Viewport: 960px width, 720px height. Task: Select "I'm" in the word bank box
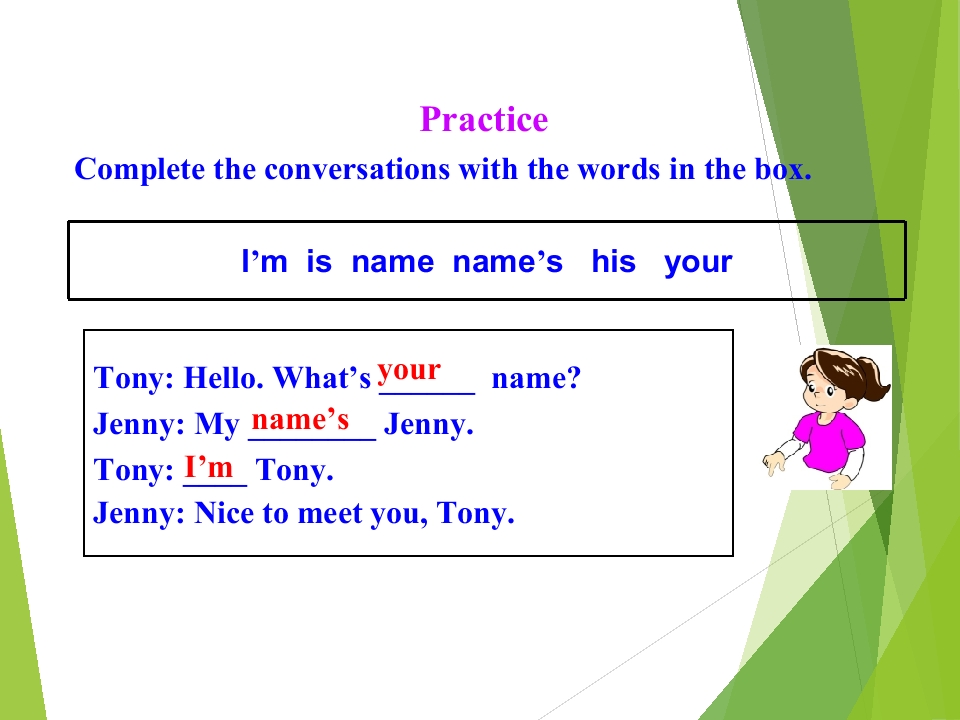(x=265, y=263)
